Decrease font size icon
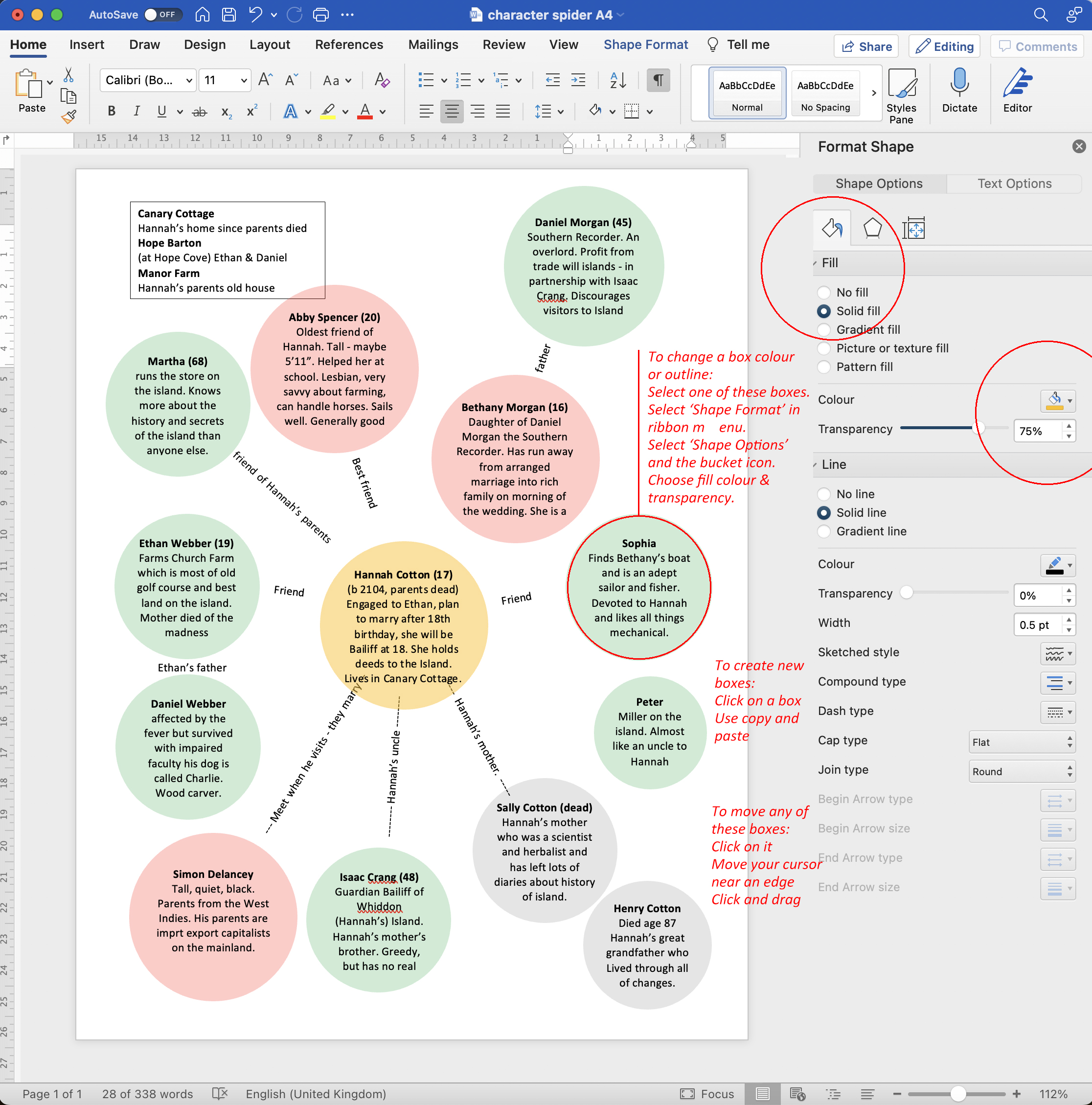Viewport: 1092px width, 1105px height. pyautogui.click(x=292, y=80)
